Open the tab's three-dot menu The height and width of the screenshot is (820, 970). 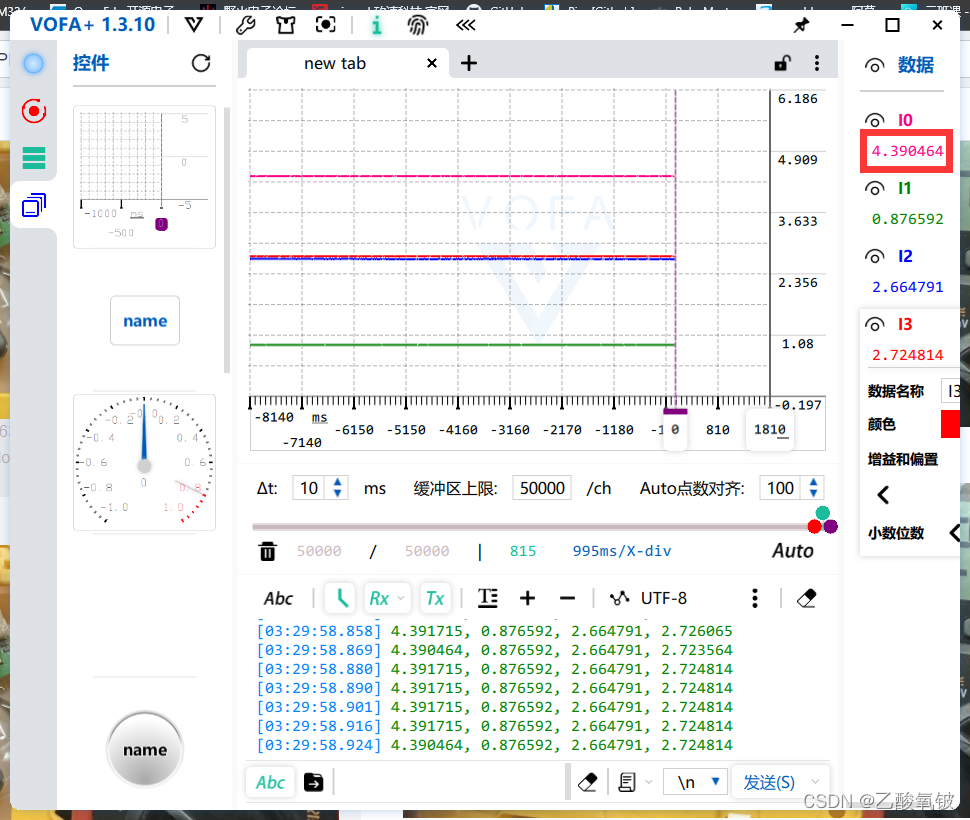[817, 63]
